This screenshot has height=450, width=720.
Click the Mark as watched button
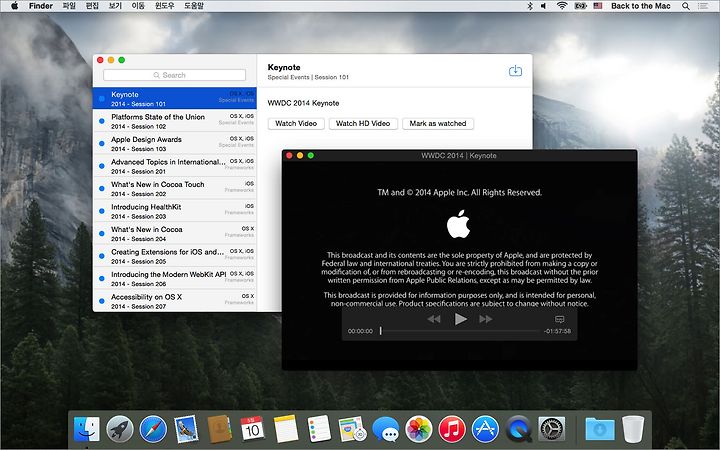(438, 124)
